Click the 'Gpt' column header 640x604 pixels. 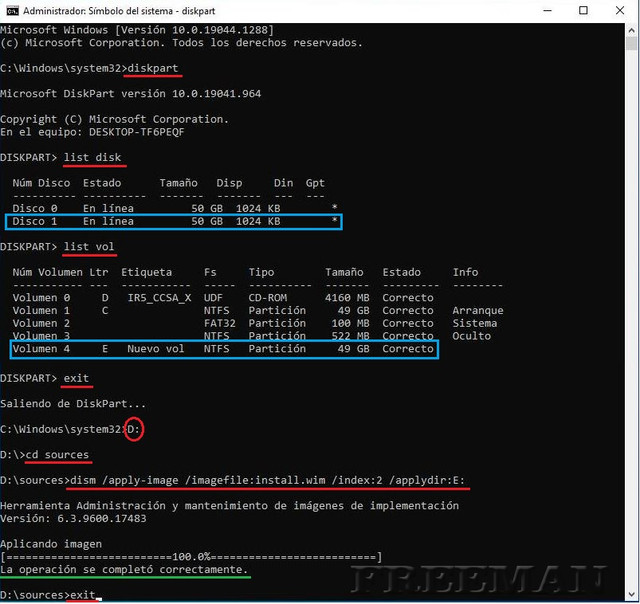coord(315,183)
